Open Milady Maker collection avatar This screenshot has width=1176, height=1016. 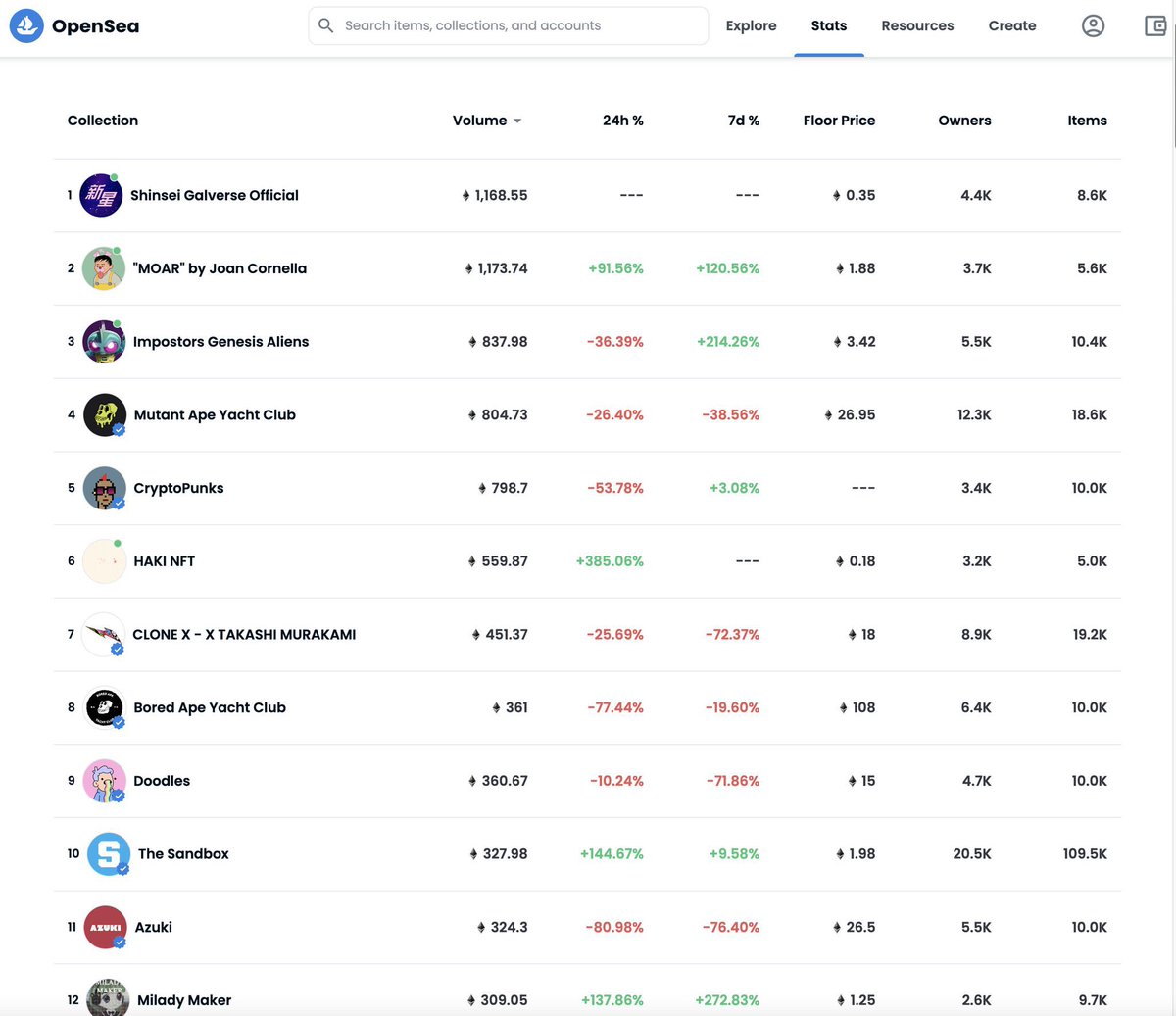(108, 997)
